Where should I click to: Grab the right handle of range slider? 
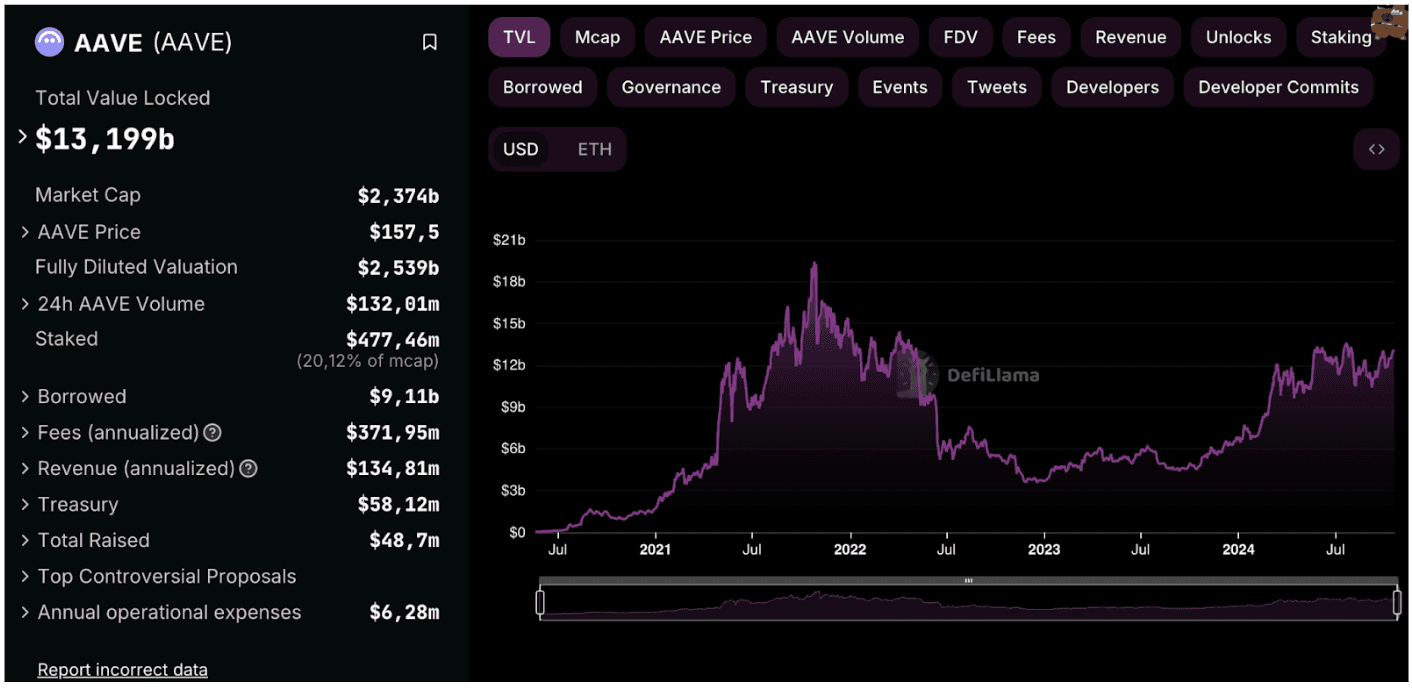click(x=1398, y=603)
